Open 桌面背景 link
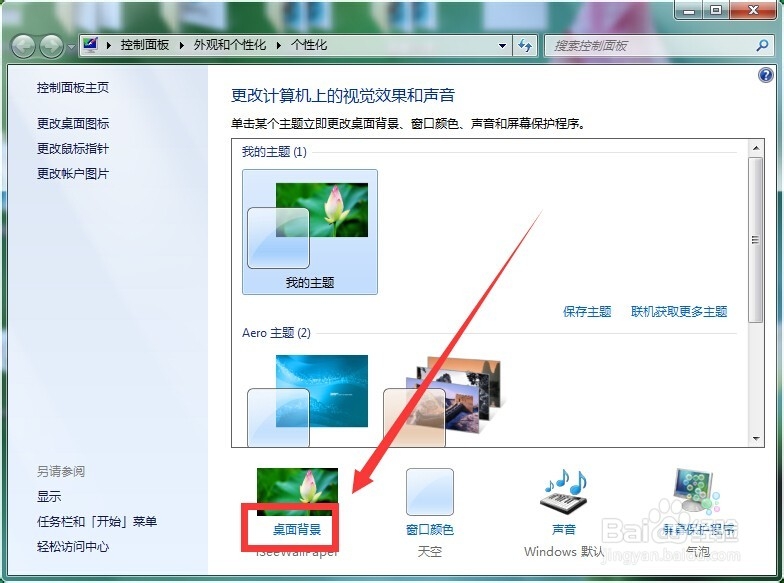Screen dimensions: 784x583 pyautogui.click(x=297, y=529)
